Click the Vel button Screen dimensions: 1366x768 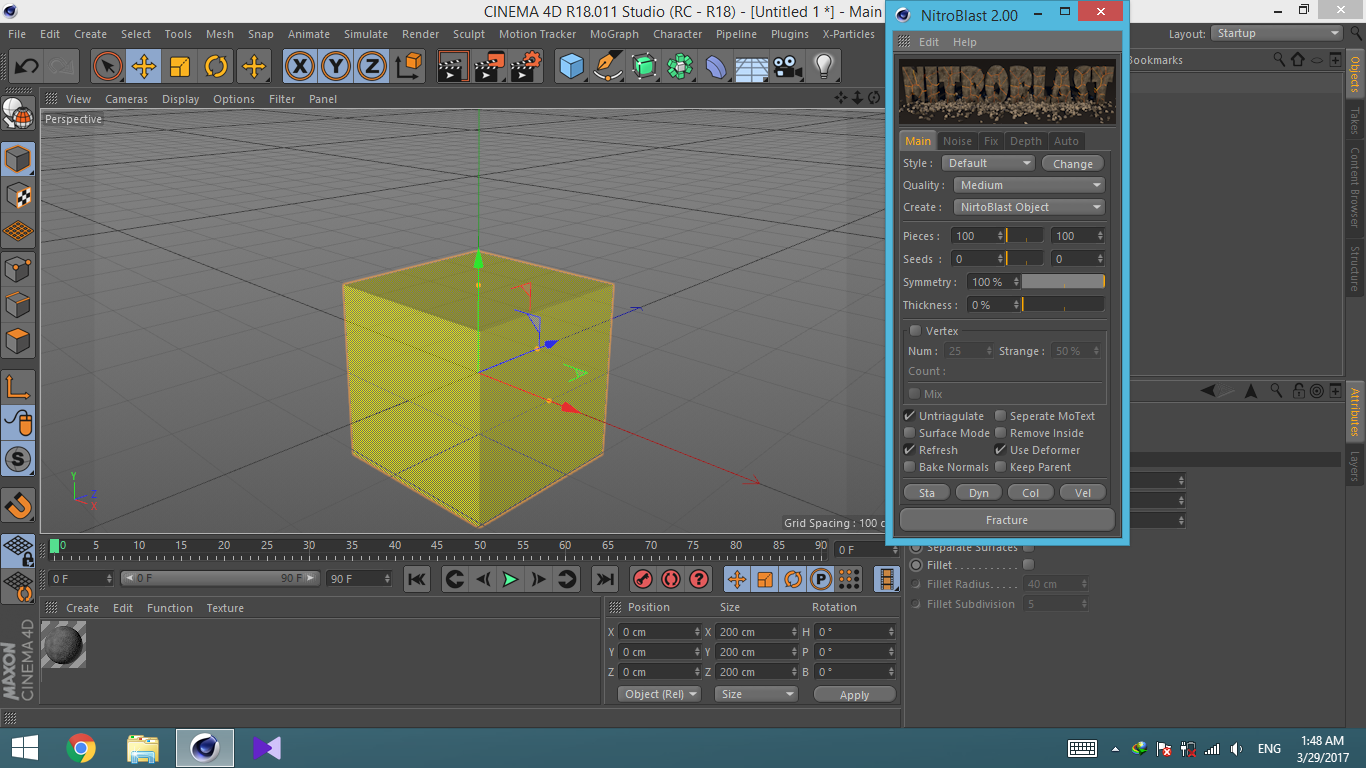[x=1083, y=492]
